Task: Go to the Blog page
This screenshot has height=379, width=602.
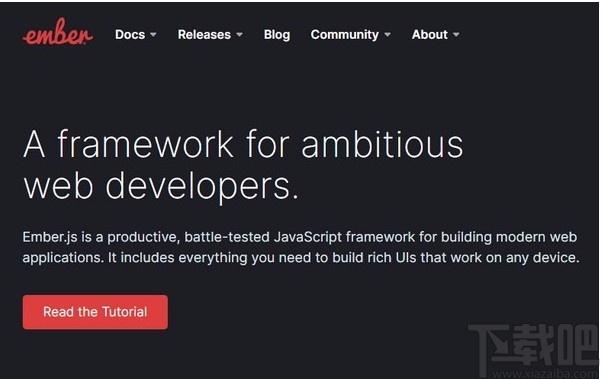Action: pos(277,35)
